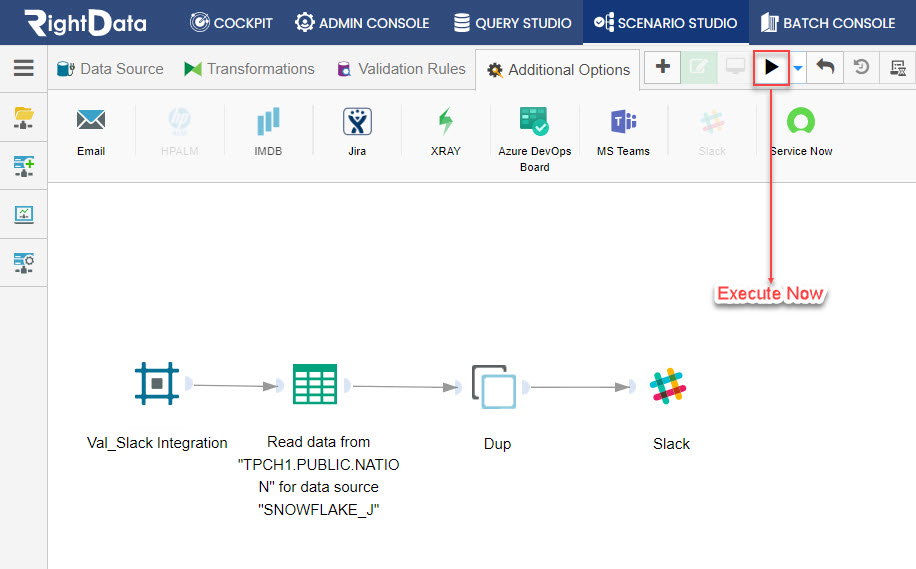Switch to the Transformations tab

coord(249,69)
